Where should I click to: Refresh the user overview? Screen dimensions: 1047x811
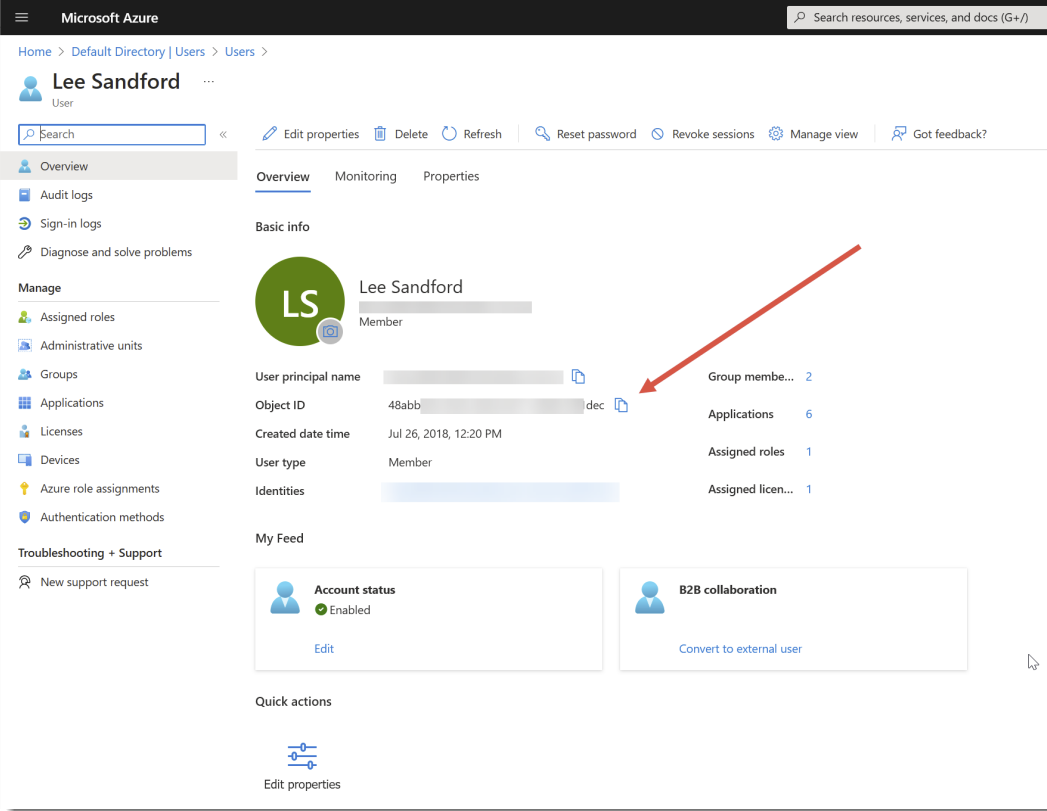point(472,134)
